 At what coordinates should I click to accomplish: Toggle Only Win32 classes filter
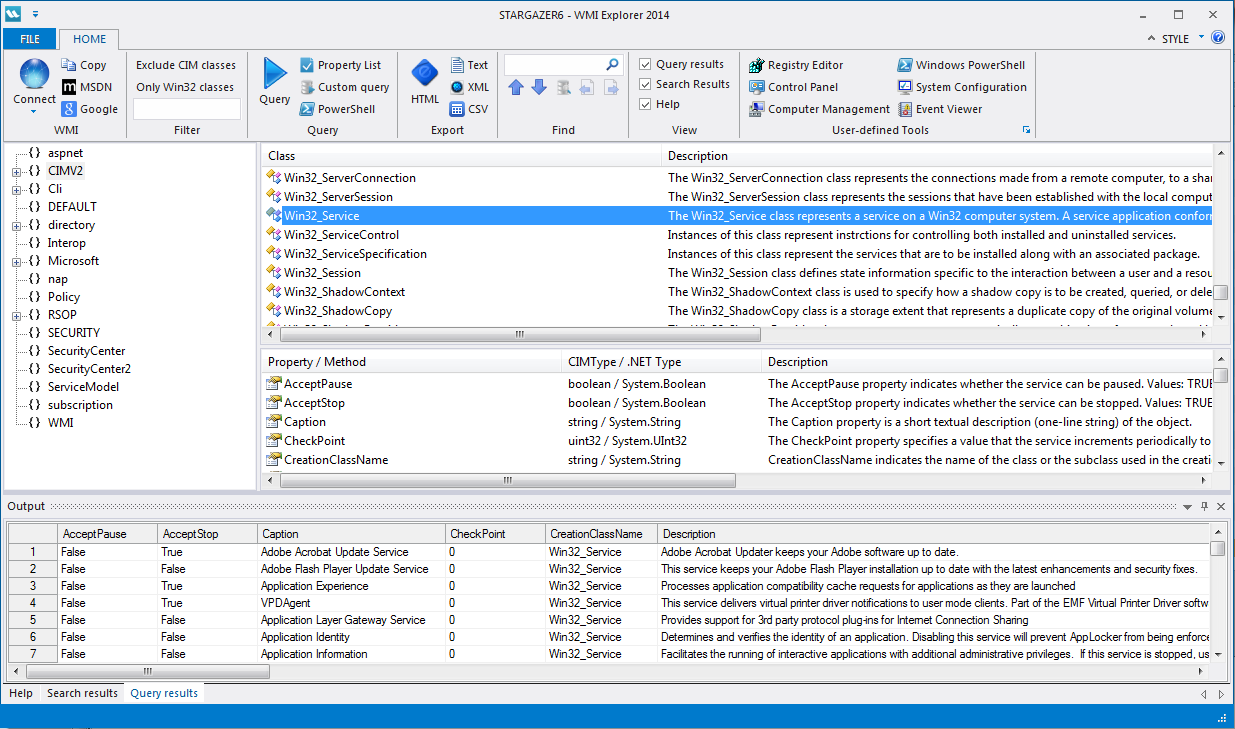coord(186,87)
